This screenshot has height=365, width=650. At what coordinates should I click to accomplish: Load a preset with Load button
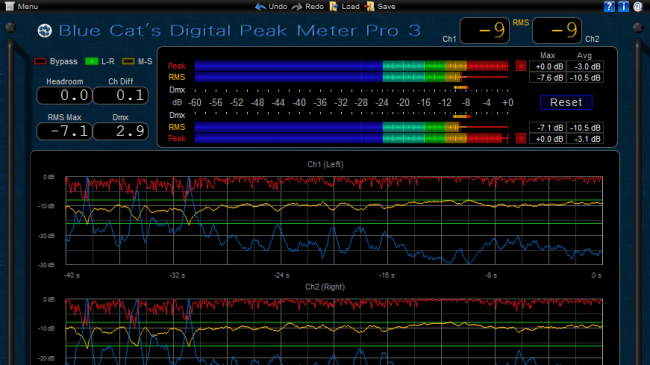coord(344,6)
